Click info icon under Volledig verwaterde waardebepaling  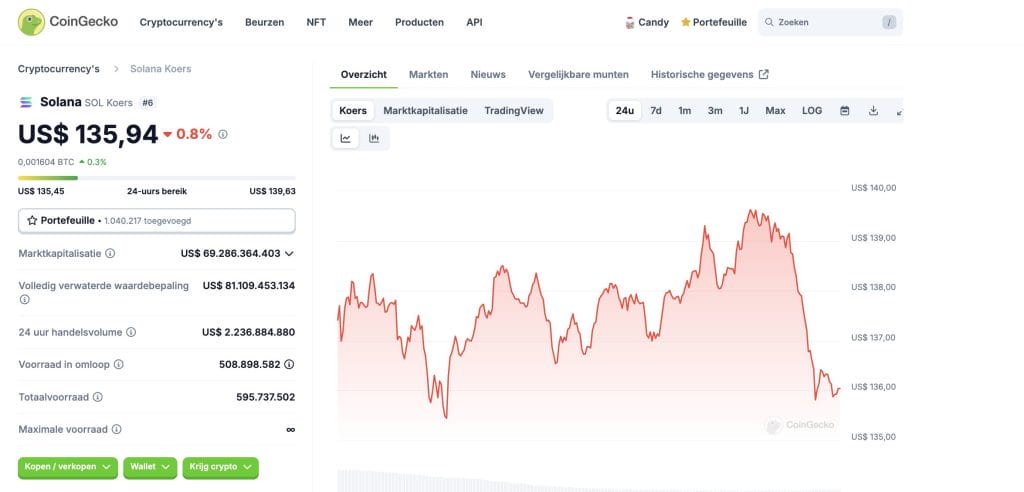point(24,299)
